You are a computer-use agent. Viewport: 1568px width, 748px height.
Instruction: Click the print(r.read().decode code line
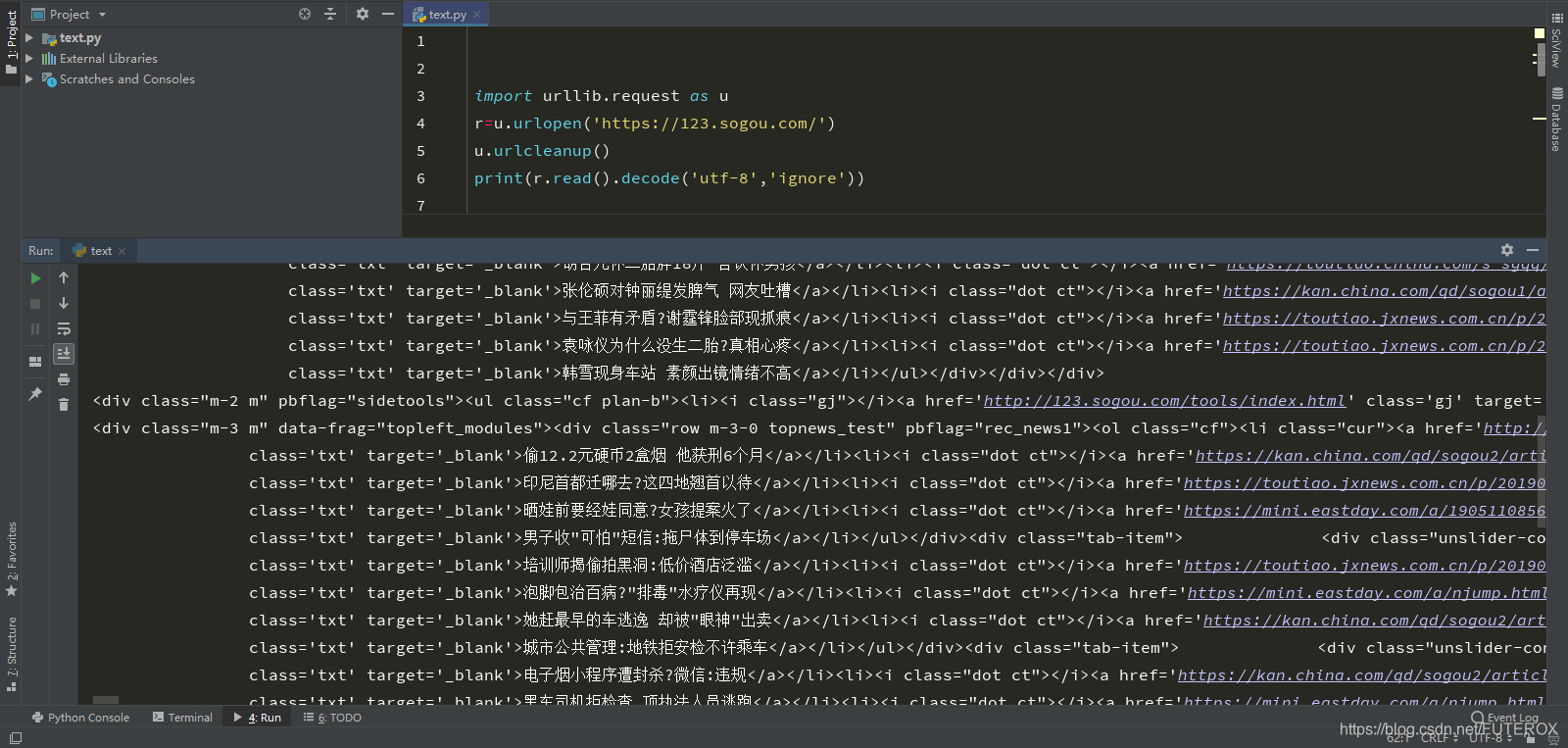tap(669, 178)
